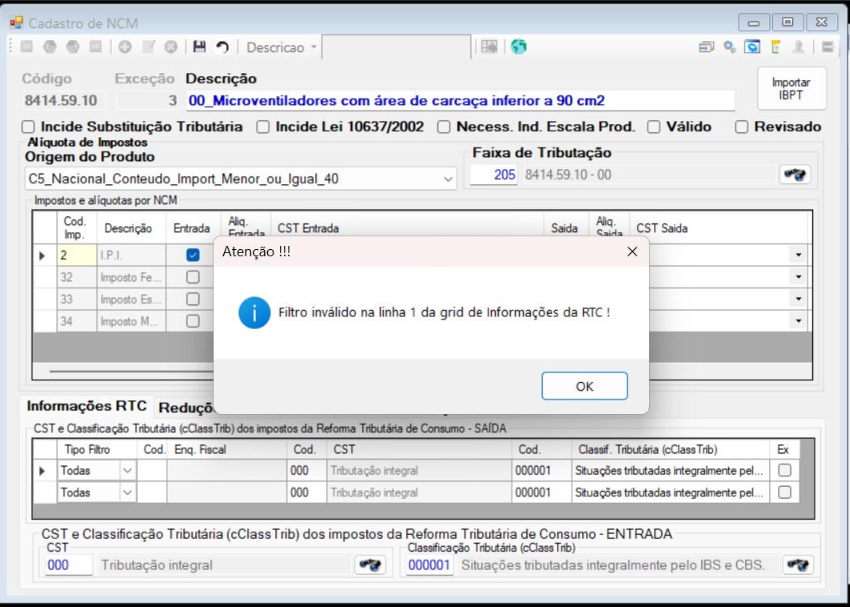Switch to the Redução tab
Screen dimensions: 850x607
point(186,408)
